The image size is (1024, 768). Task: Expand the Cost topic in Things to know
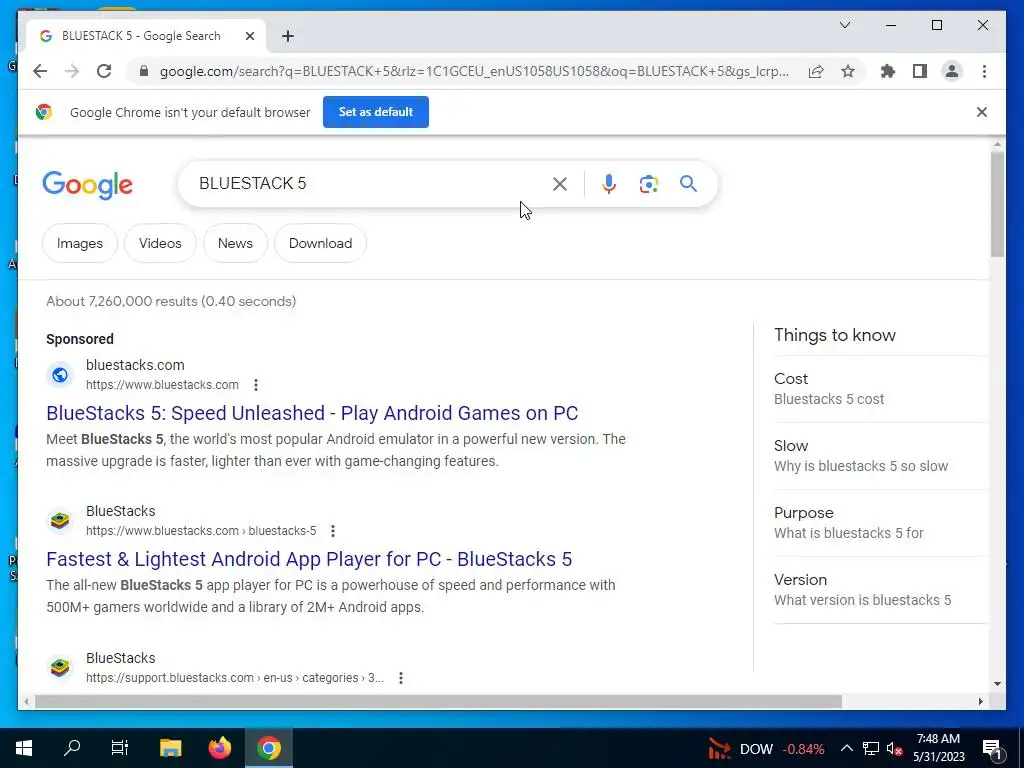[x=880, y=389]
